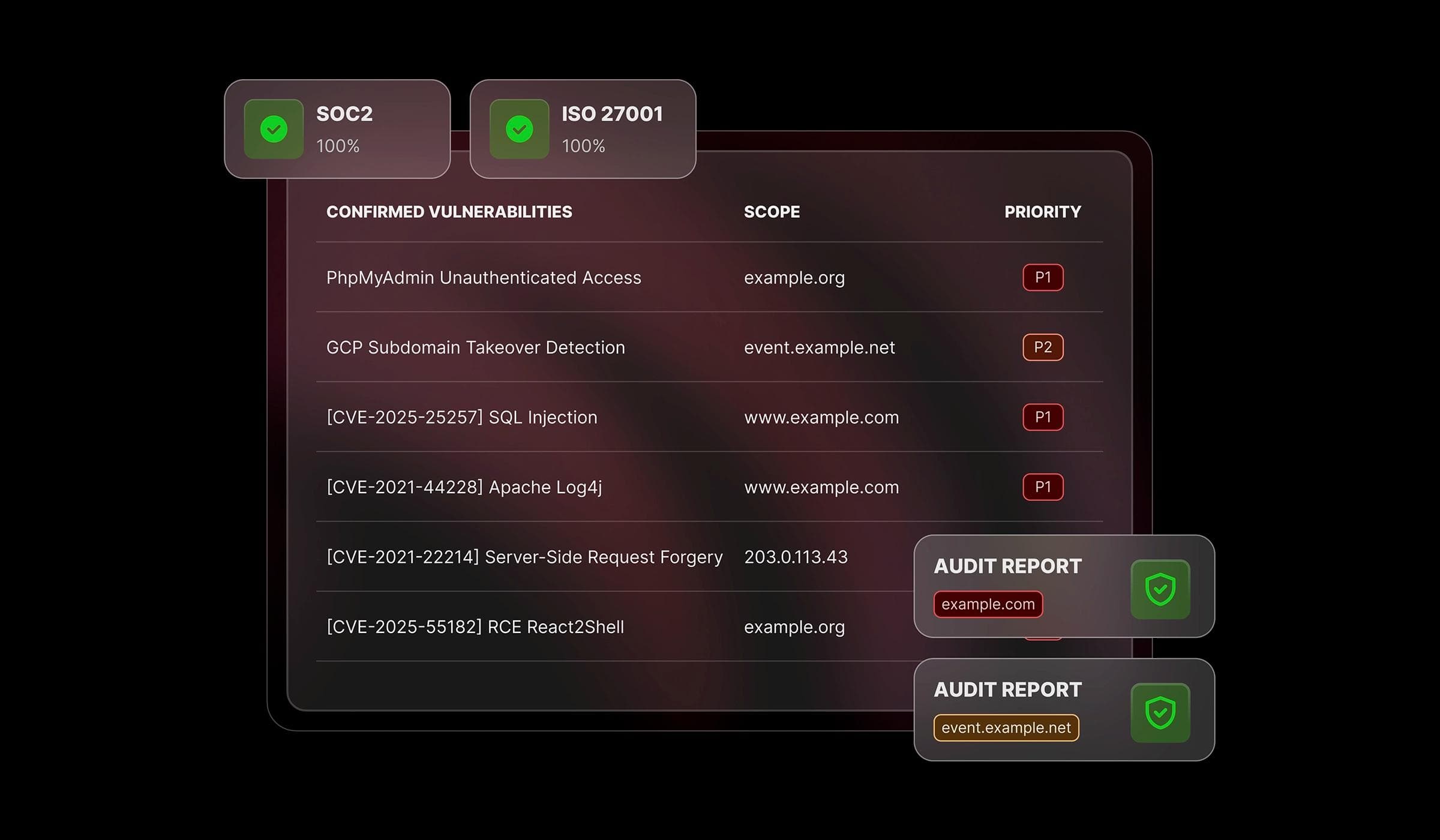Select the red example.com tag in the audit report
This screenshot has height=840, width=1440.
pyautogui.click(x=988, y=604)
